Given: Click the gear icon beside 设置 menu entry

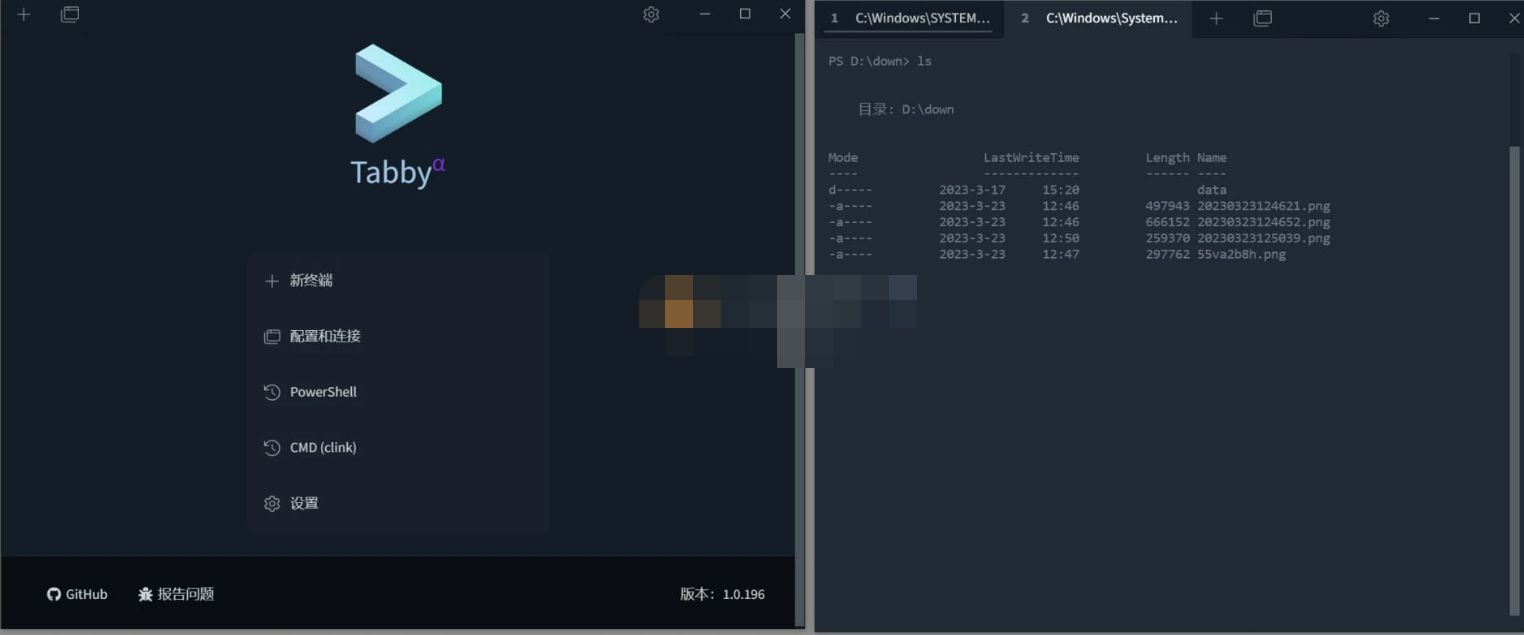Looking at the screenshot, I should [272, 503].
